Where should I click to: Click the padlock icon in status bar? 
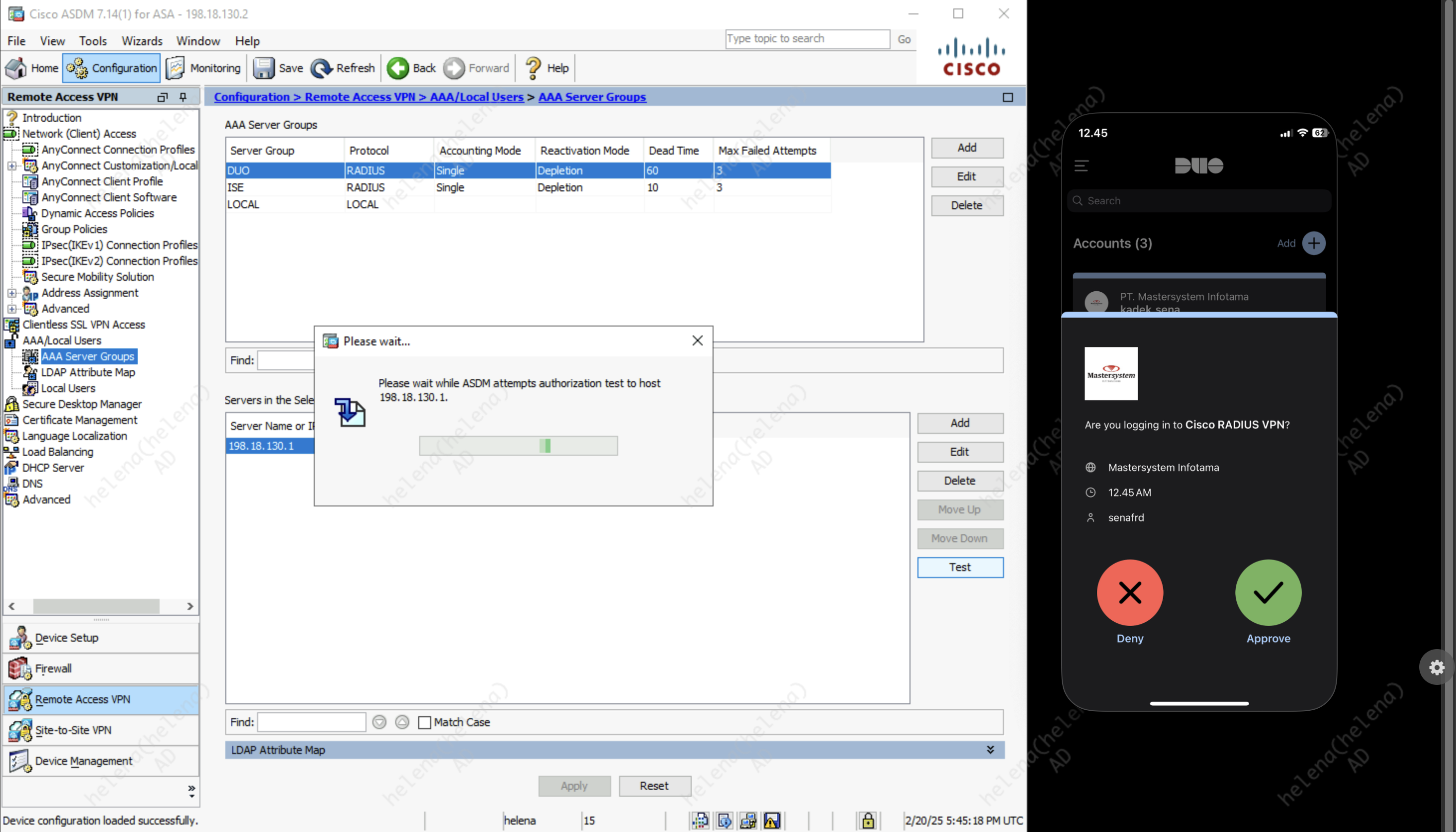pyautogui.click(x=868, y=821)
